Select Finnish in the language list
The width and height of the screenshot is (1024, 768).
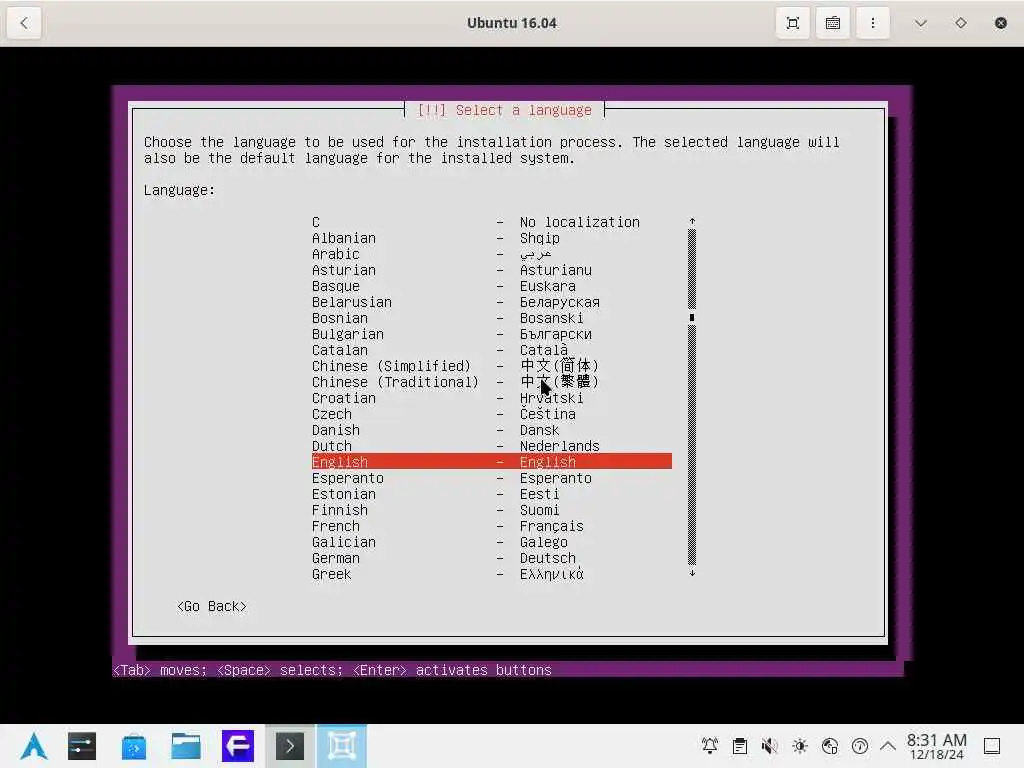click(x=491, y=510)
